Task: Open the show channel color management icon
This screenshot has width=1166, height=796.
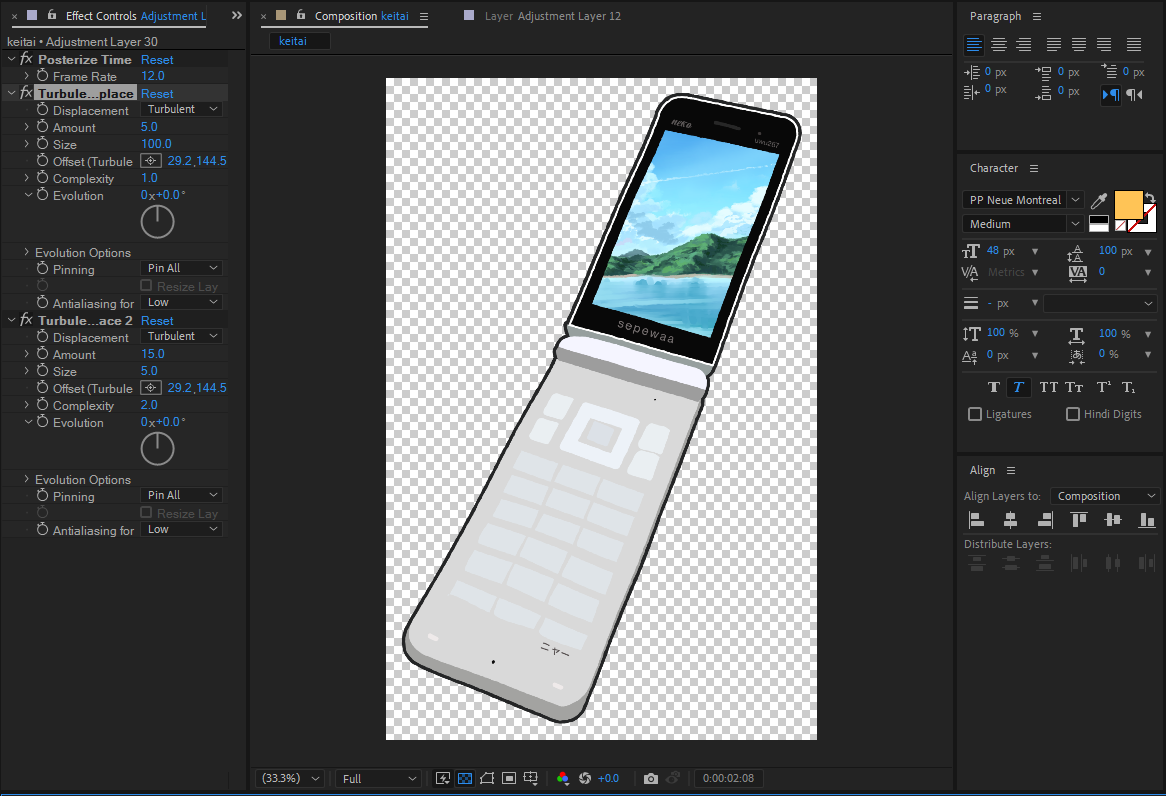Action: click(x=563, y=778)
